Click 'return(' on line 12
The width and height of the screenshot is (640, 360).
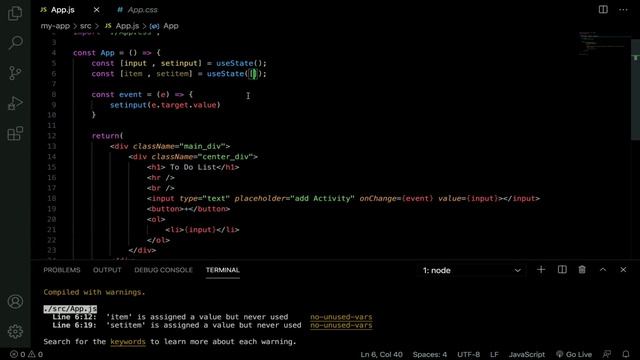tap(107, 136)
